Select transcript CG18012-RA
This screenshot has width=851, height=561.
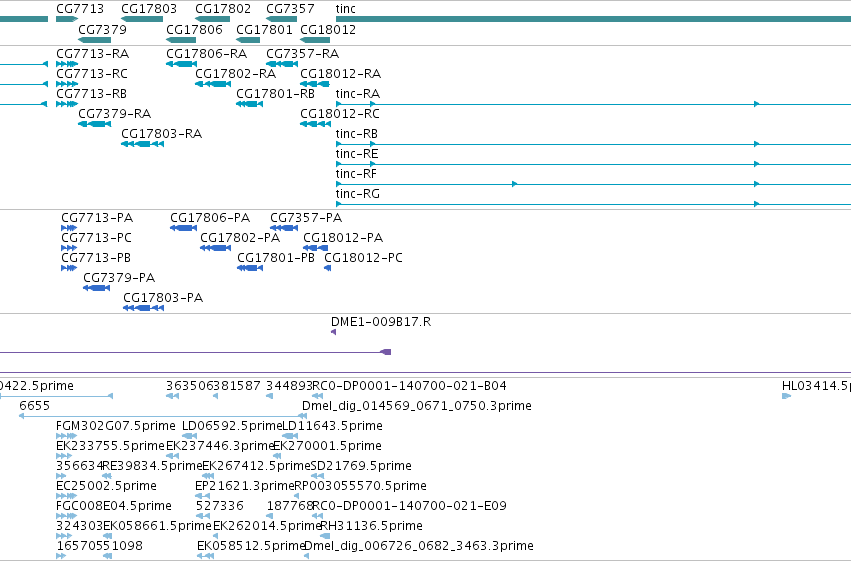coord(340,74)
